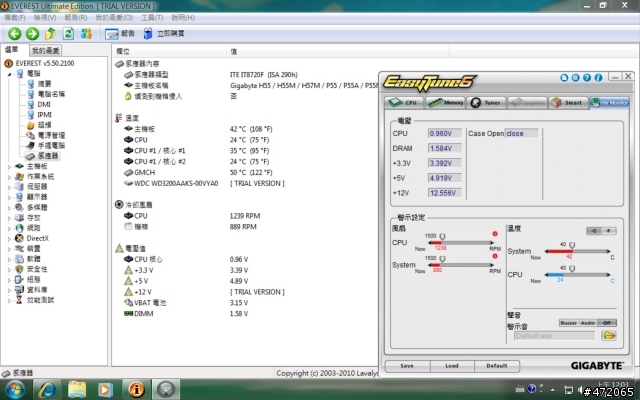The width and height of the screenshot is (640, 400).
Task: Set alert sound to Off
Action: pyautogui.click(x=607, y=323)
